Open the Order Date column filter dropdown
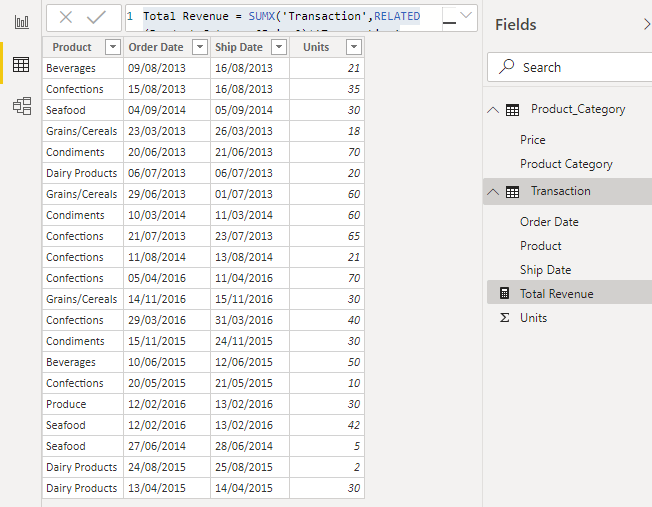The width and height of the screenshot is (652, 507). pos(200,47)
